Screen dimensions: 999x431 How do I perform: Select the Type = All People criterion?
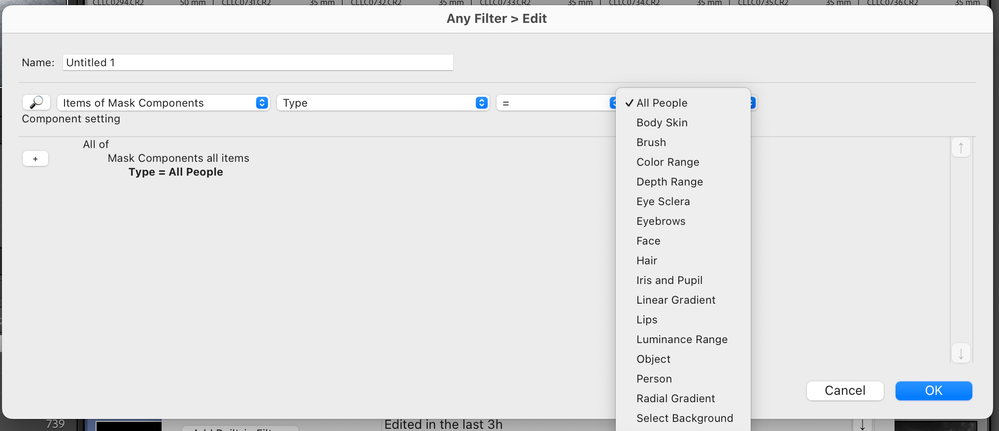176,172
